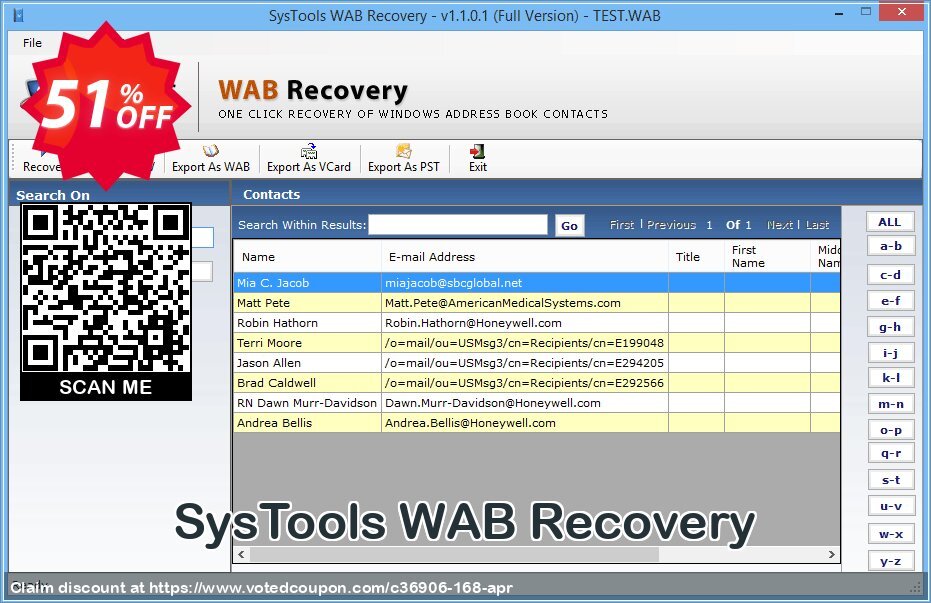
Task: Click horizontal scrollbar left arrow
Action: click(241, 554)
